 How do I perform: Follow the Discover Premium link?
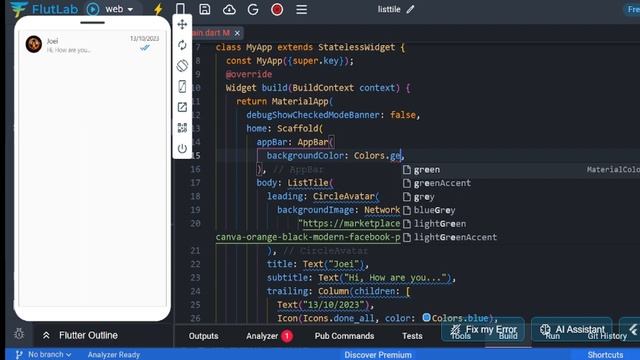tap(378, 355)
